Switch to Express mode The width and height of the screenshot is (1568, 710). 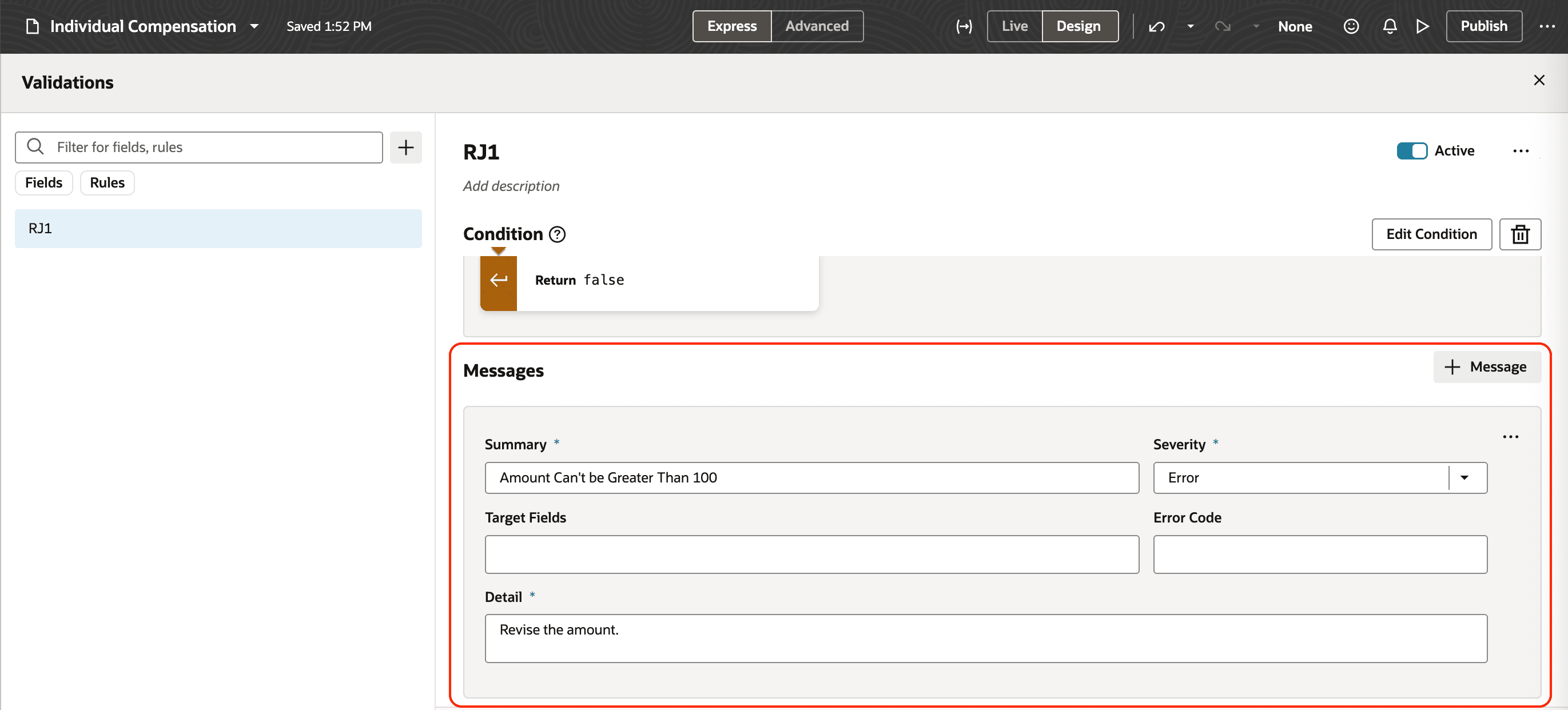click(731, 26)
